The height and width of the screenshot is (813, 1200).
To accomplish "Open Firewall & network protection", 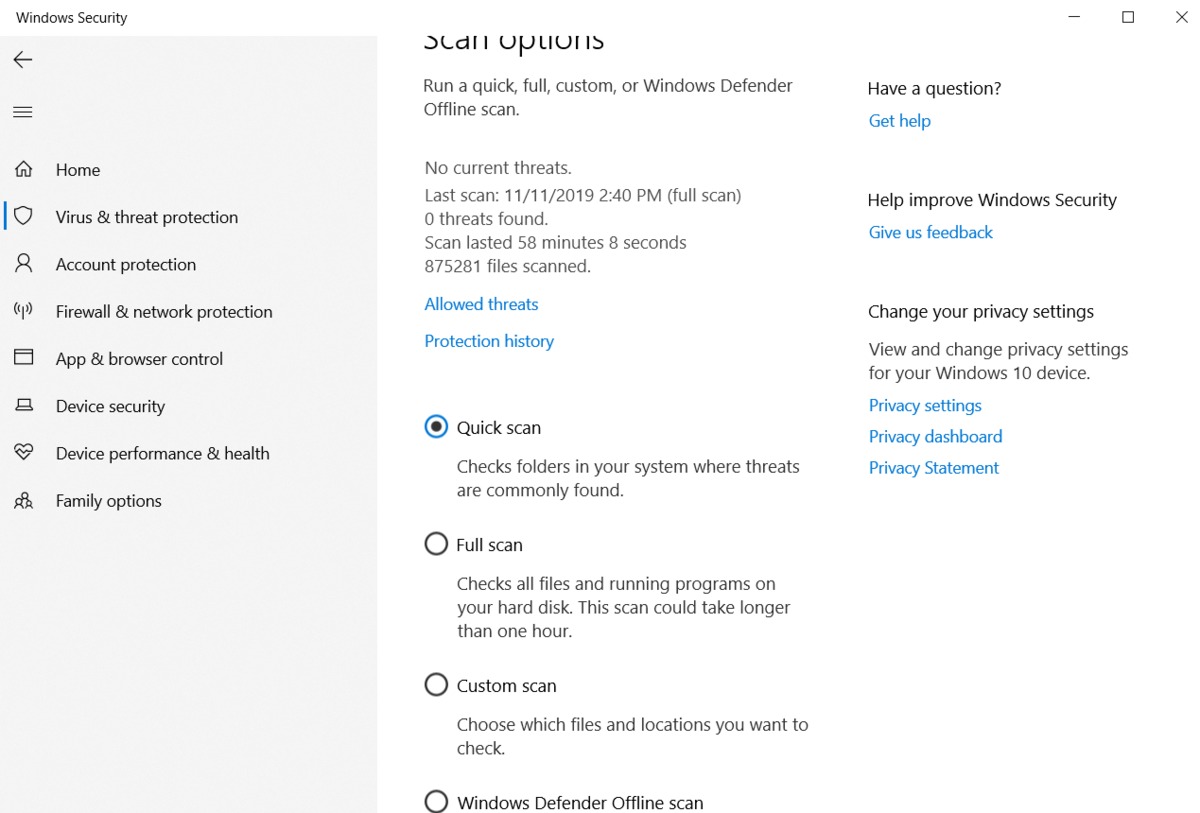I will coord(164,311).
